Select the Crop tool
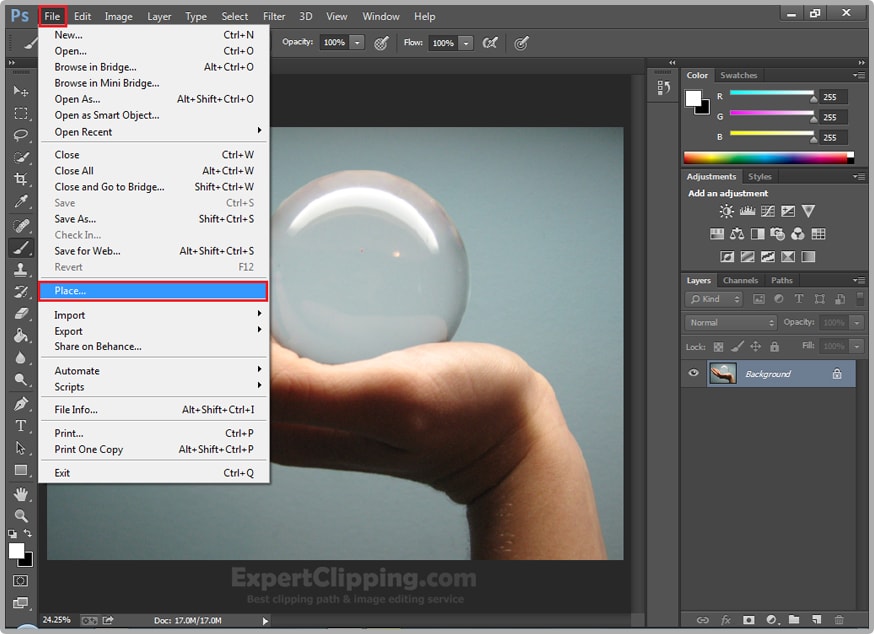874x634 pixels. 21,180
